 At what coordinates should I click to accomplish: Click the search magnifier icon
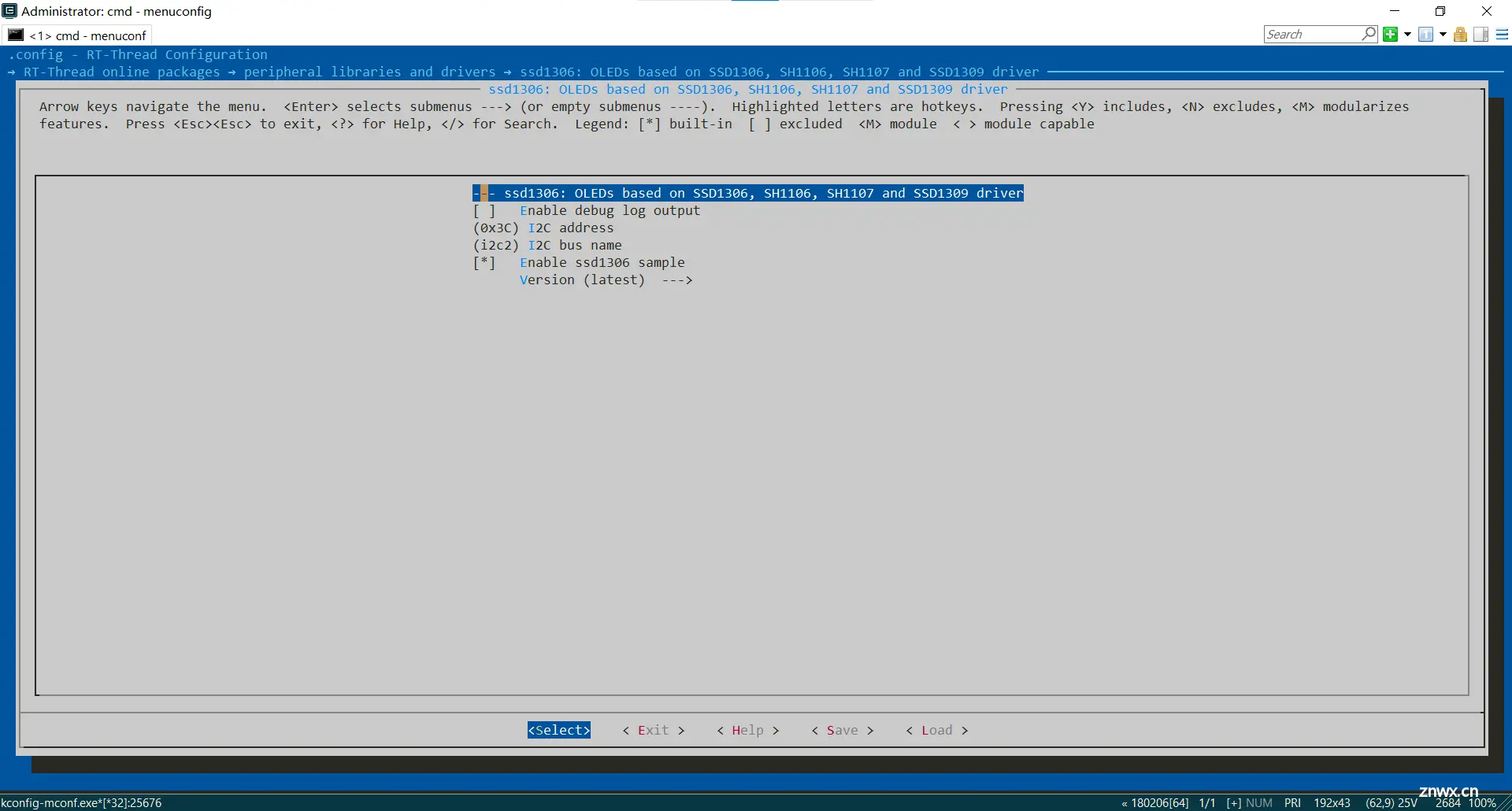pyautogui.click(x=1369, y=34)
